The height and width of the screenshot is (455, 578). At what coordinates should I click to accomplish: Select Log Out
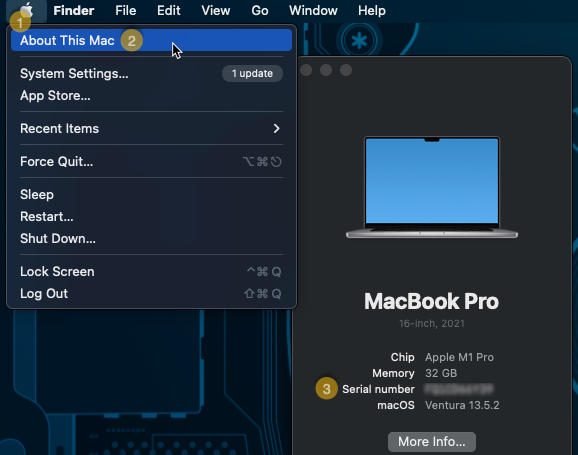tap(152, 294)
